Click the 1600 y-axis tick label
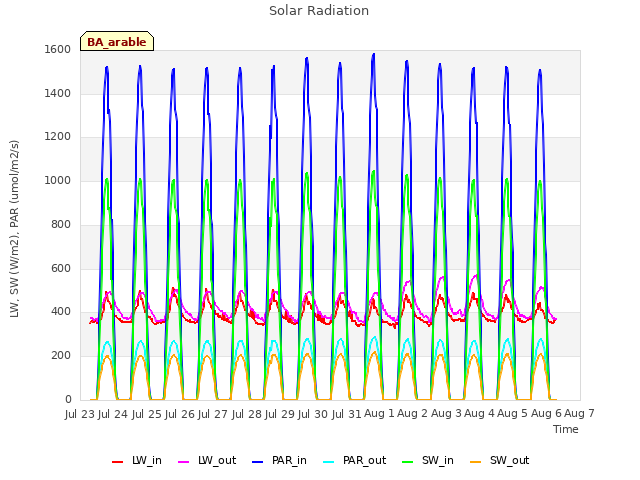 [x=58, y=49]
